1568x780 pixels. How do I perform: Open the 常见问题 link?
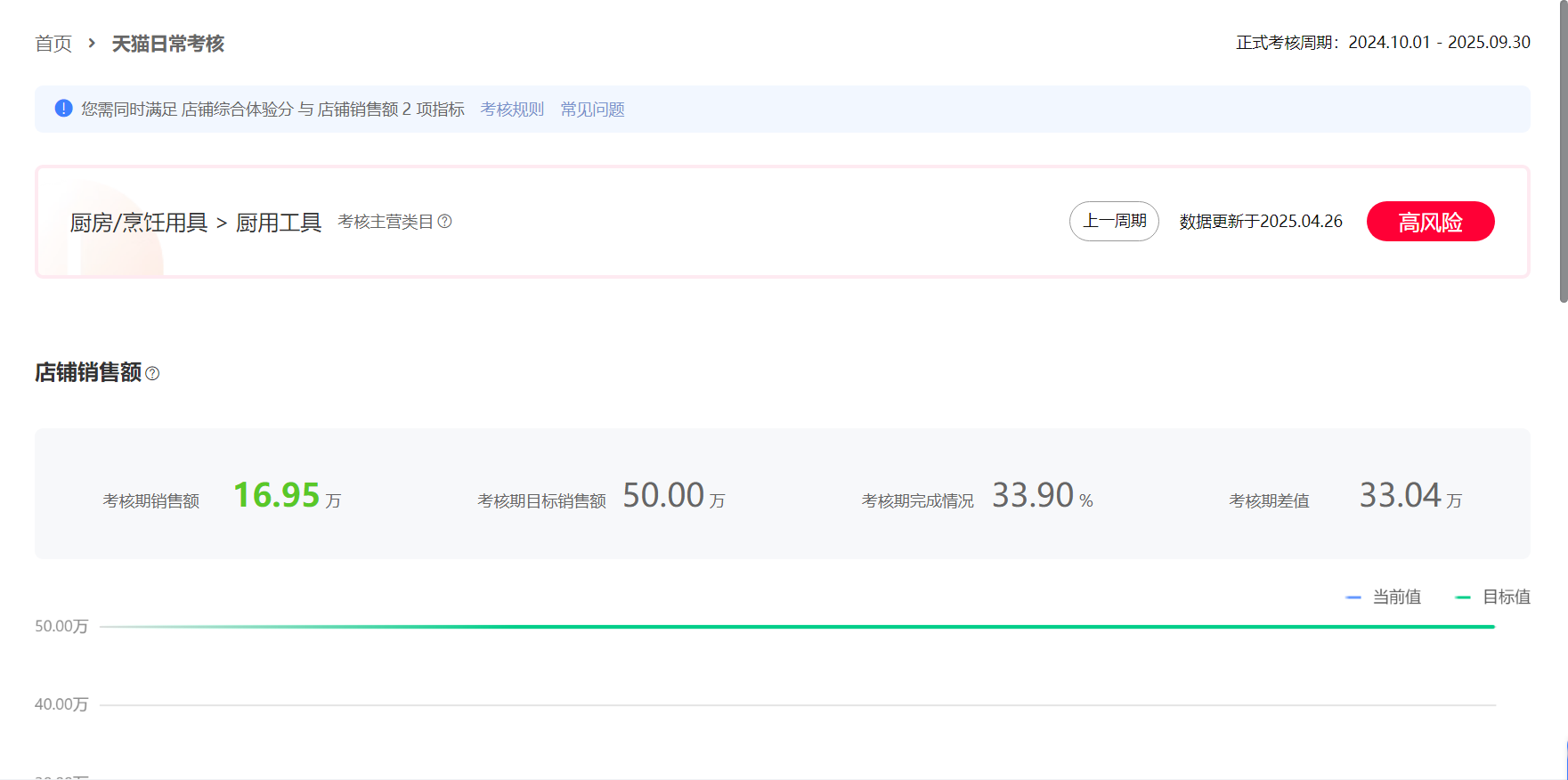click(592, 110)
